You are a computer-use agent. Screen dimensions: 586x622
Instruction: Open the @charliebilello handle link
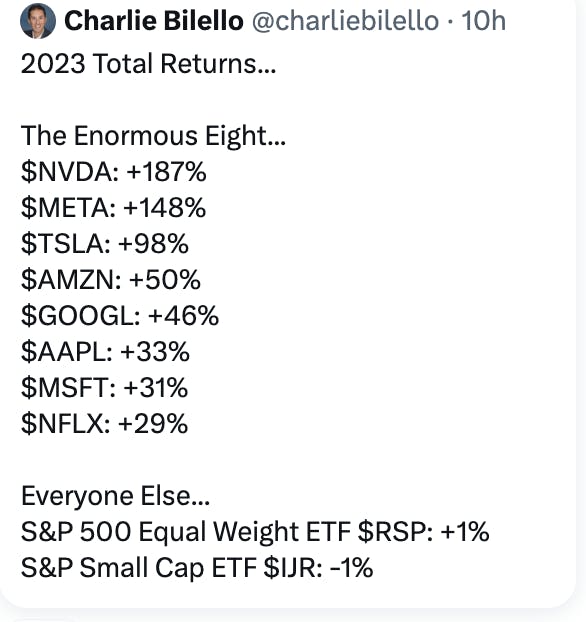[345, 21]
